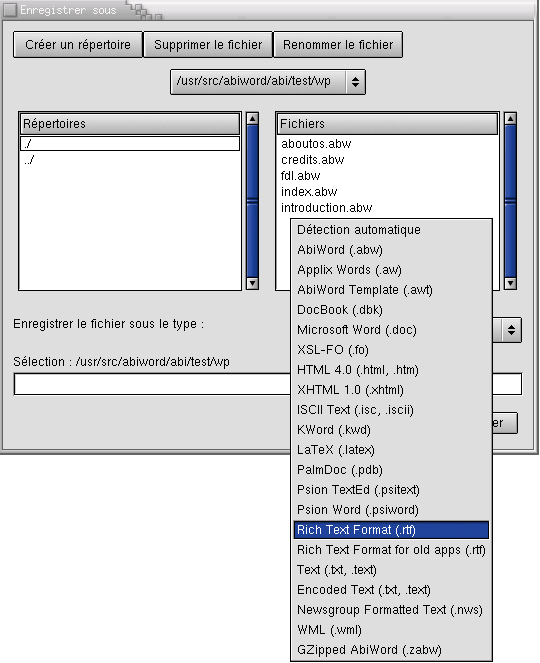Image resolution: width=540 pixels, height=663 pixels.
Task: Click the Fichiers column header
Action: [387, 124]
